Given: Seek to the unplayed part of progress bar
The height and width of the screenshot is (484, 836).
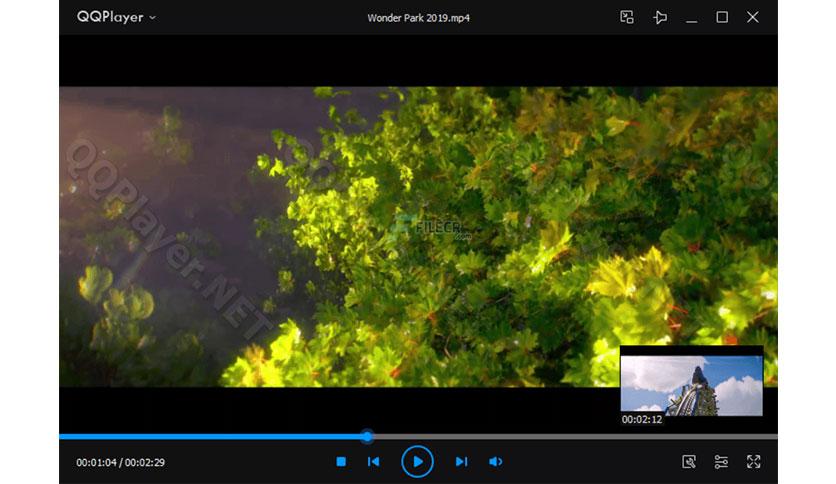Looking at the screenshot, I should 575,437.
